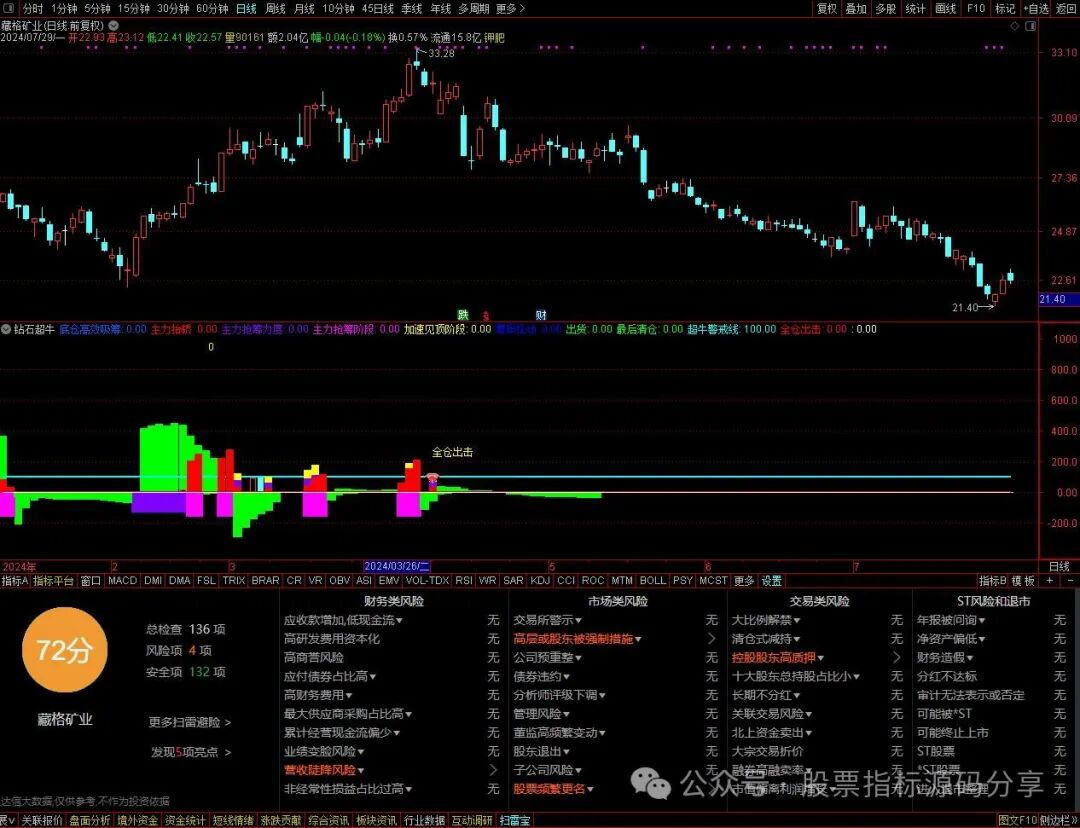Expand the 大比例解禁 dropdown

pyautogui.click(x=766, y=620)
